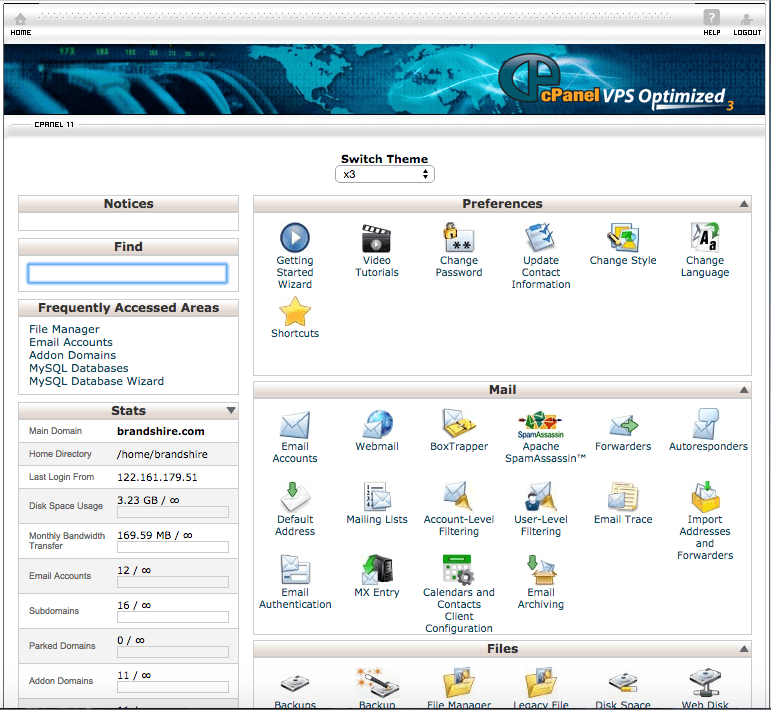Click the Default Address icon
The image size is (771, 710).
point(295,497)
